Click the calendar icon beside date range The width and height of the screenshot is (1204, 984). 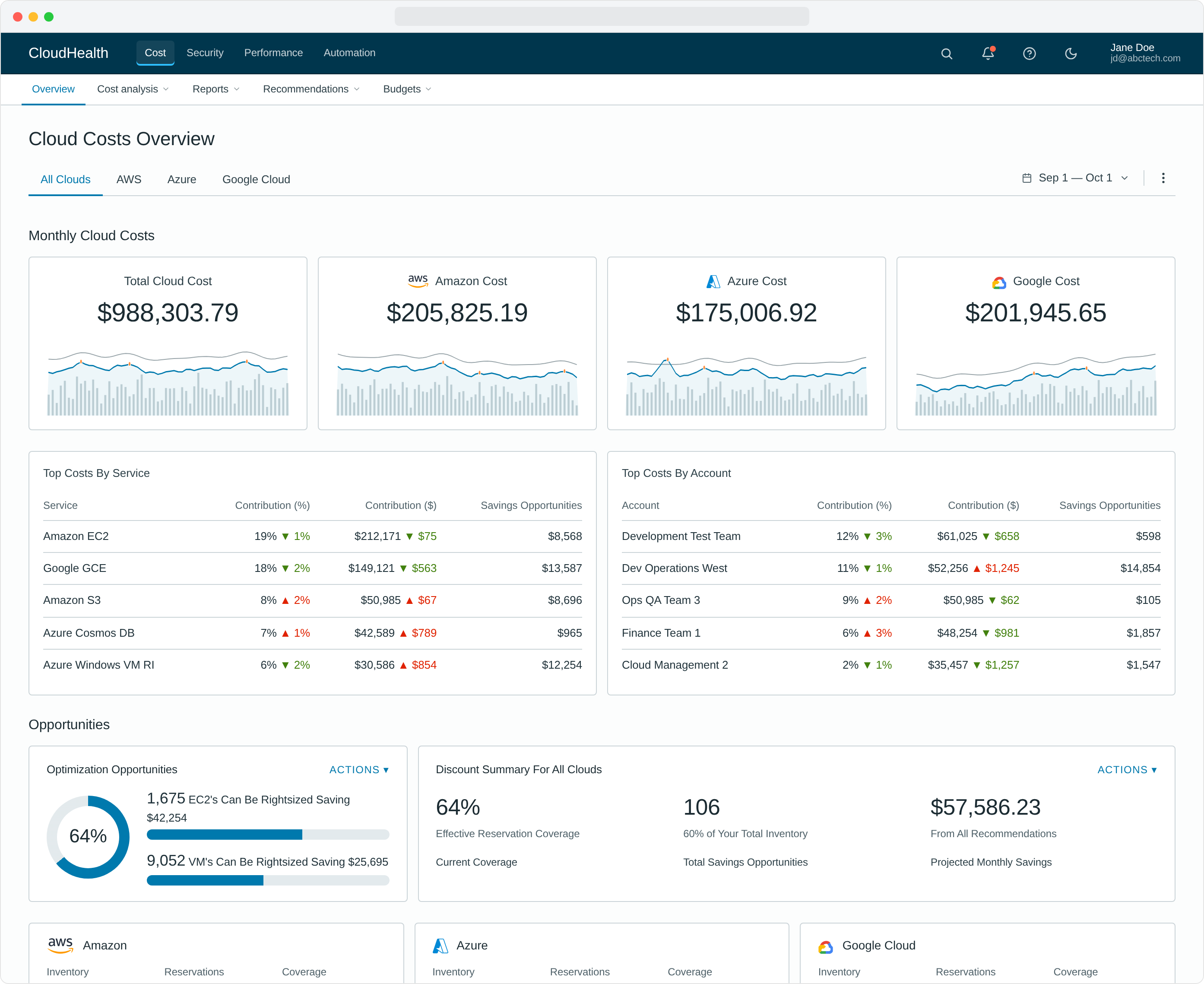[1027, 178]
